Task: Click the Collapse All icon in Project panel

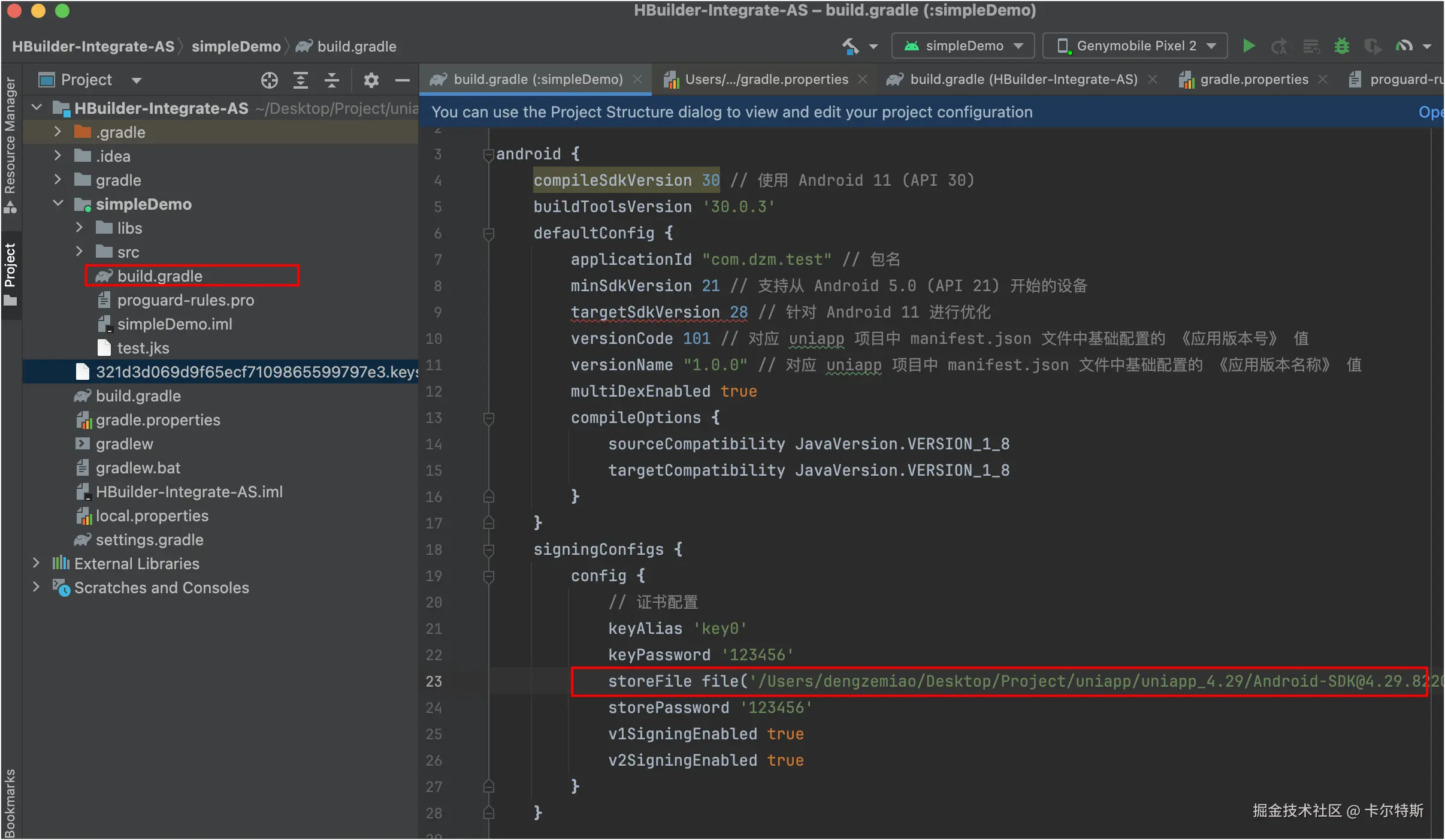Action: pyautogui.click(x=332, y=80)
